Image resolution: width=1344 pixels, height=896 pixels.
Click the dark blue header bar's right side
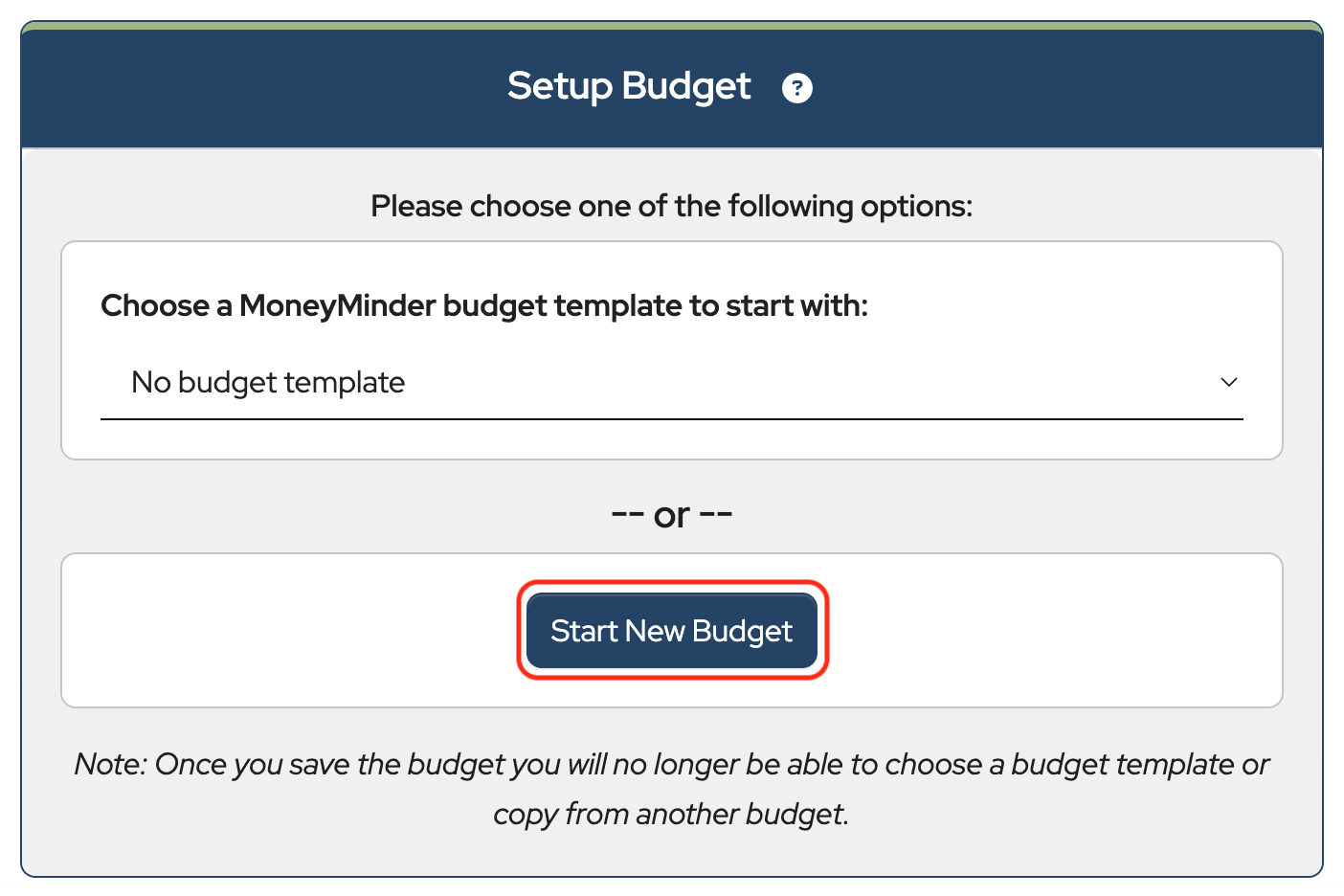(1149, 88)
